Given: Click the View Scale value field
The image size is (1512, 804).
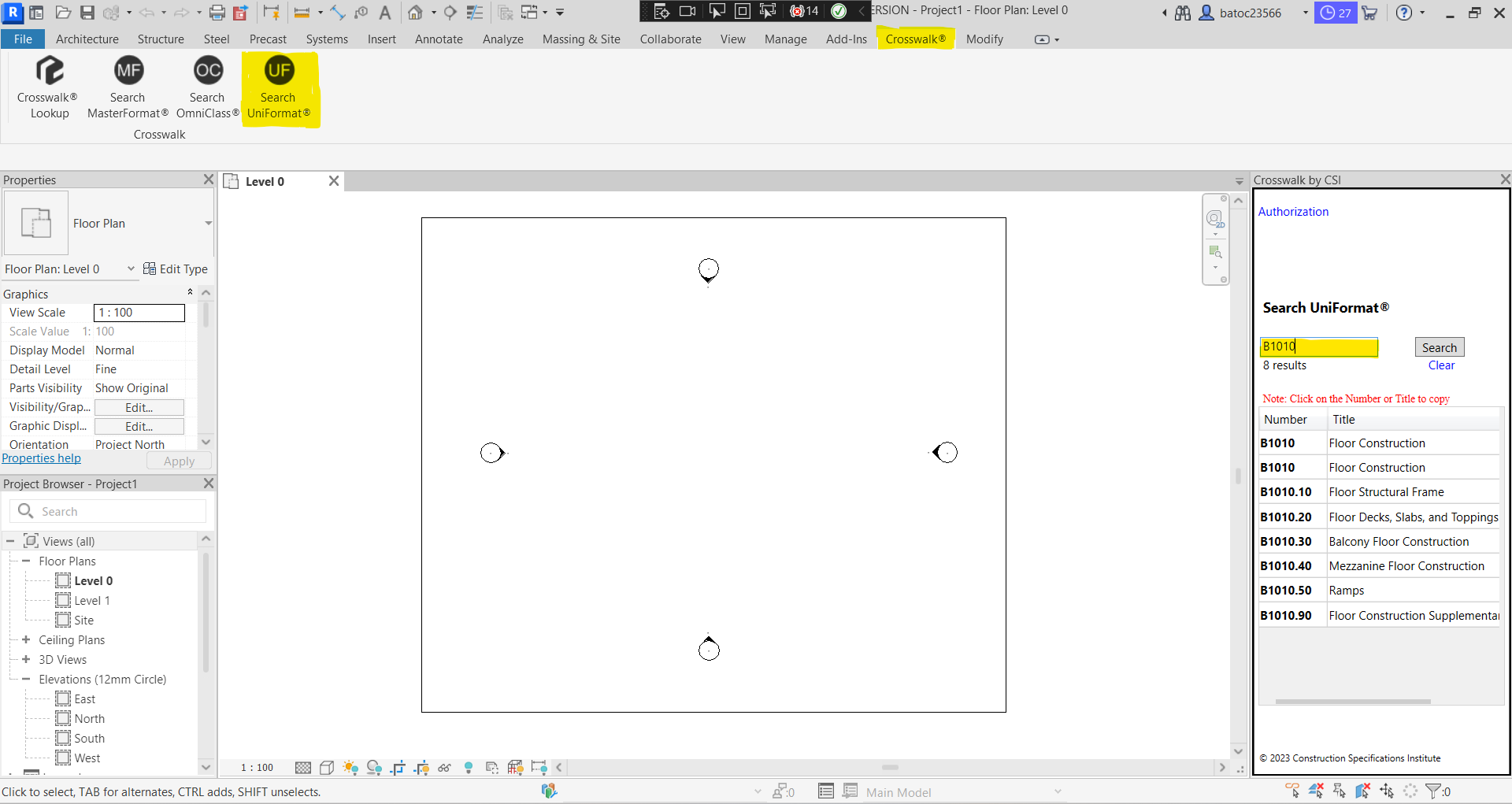Looking at the screenshot, I should (x=139, y=313).
